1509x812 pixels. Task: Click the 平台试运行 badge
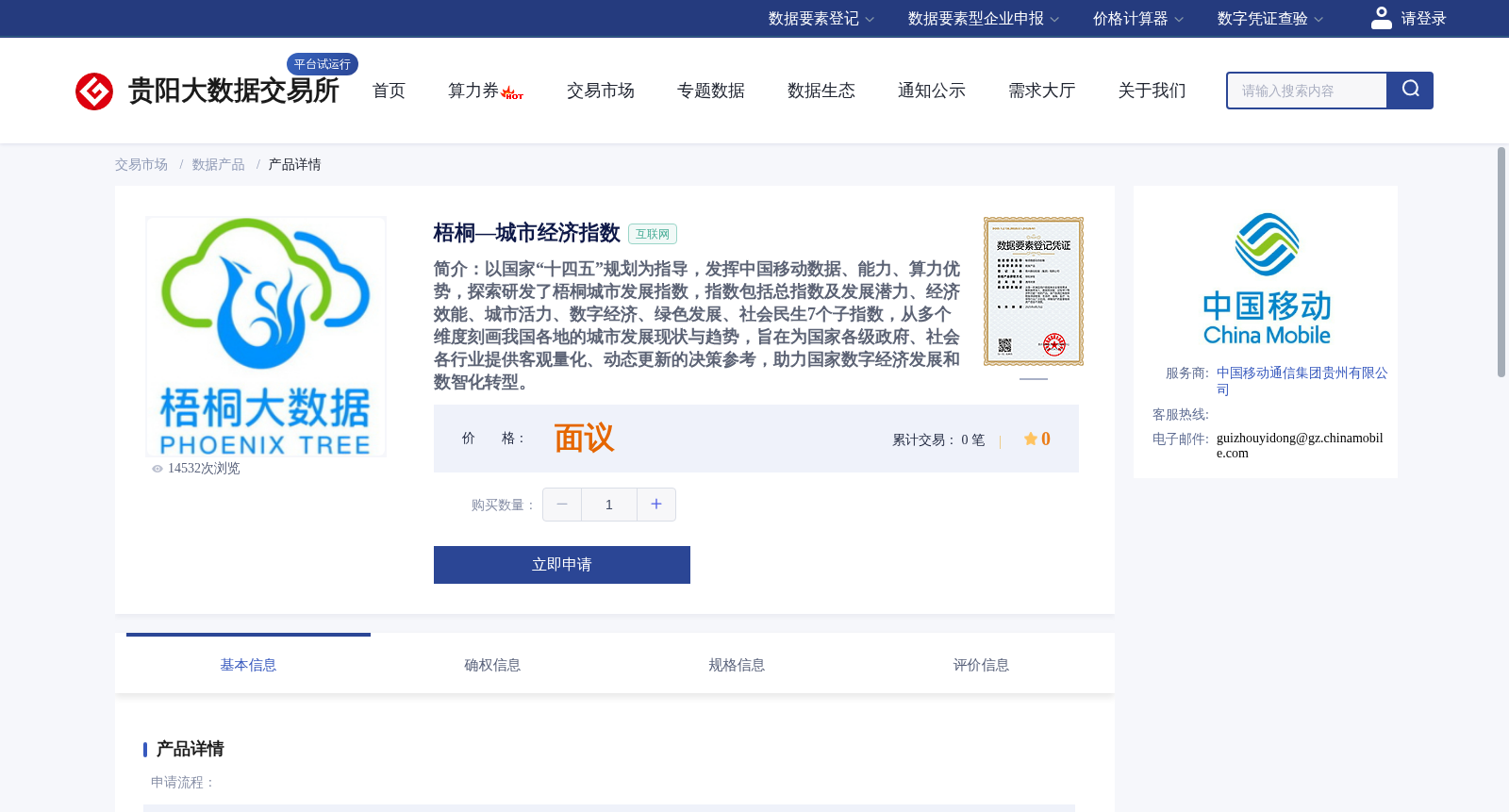click(323, 64)
